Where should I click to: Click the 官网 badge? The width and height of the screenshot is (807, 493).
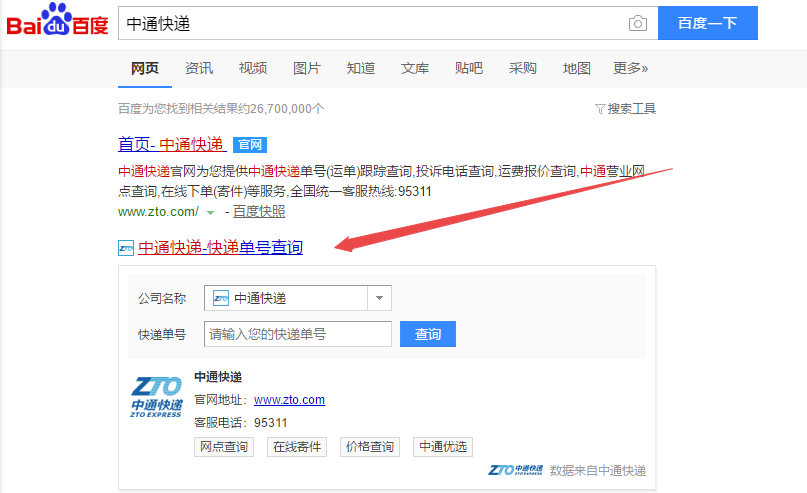[250, 145]
